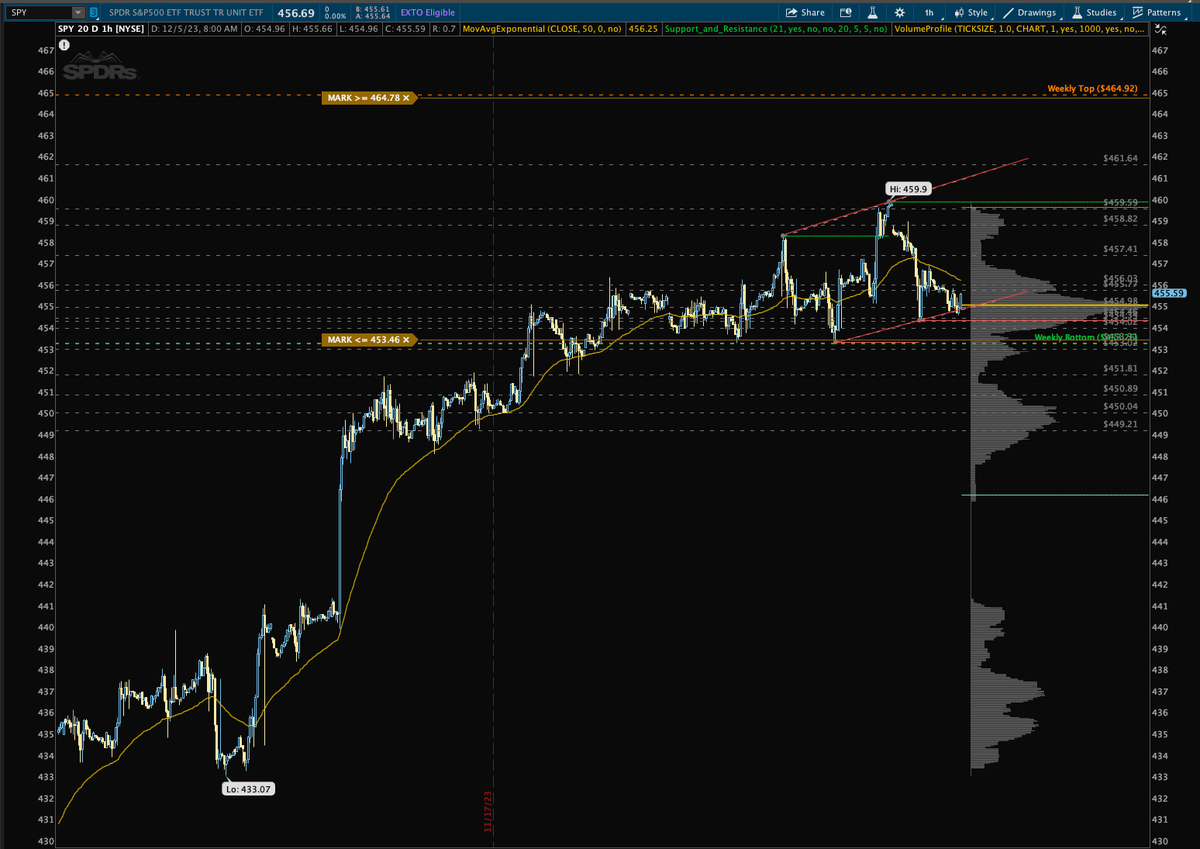Click the Studies flask icon
This screenshot has width=1200, height=849.
coord(1077,12)
